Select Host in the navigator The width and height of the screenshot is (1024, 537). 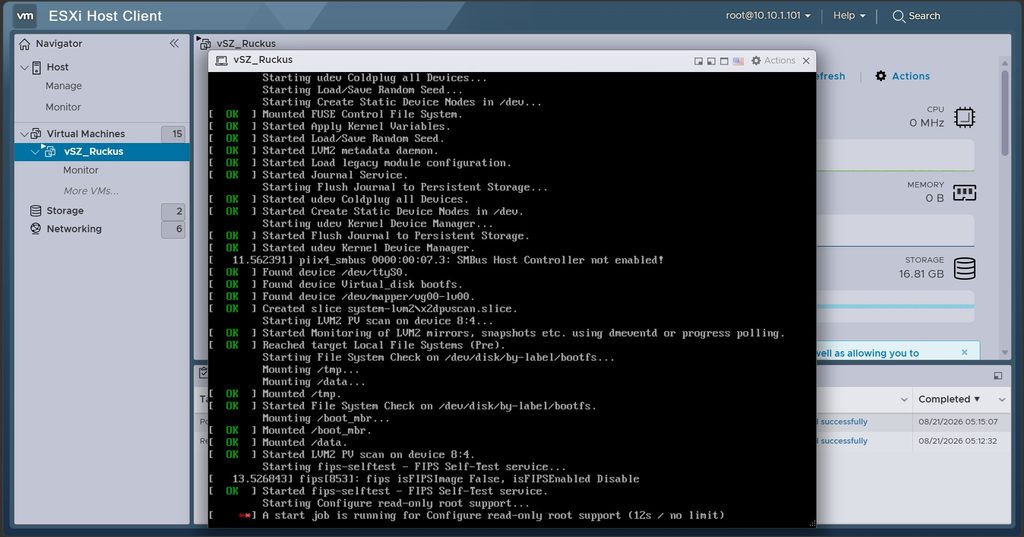(57, 67)
